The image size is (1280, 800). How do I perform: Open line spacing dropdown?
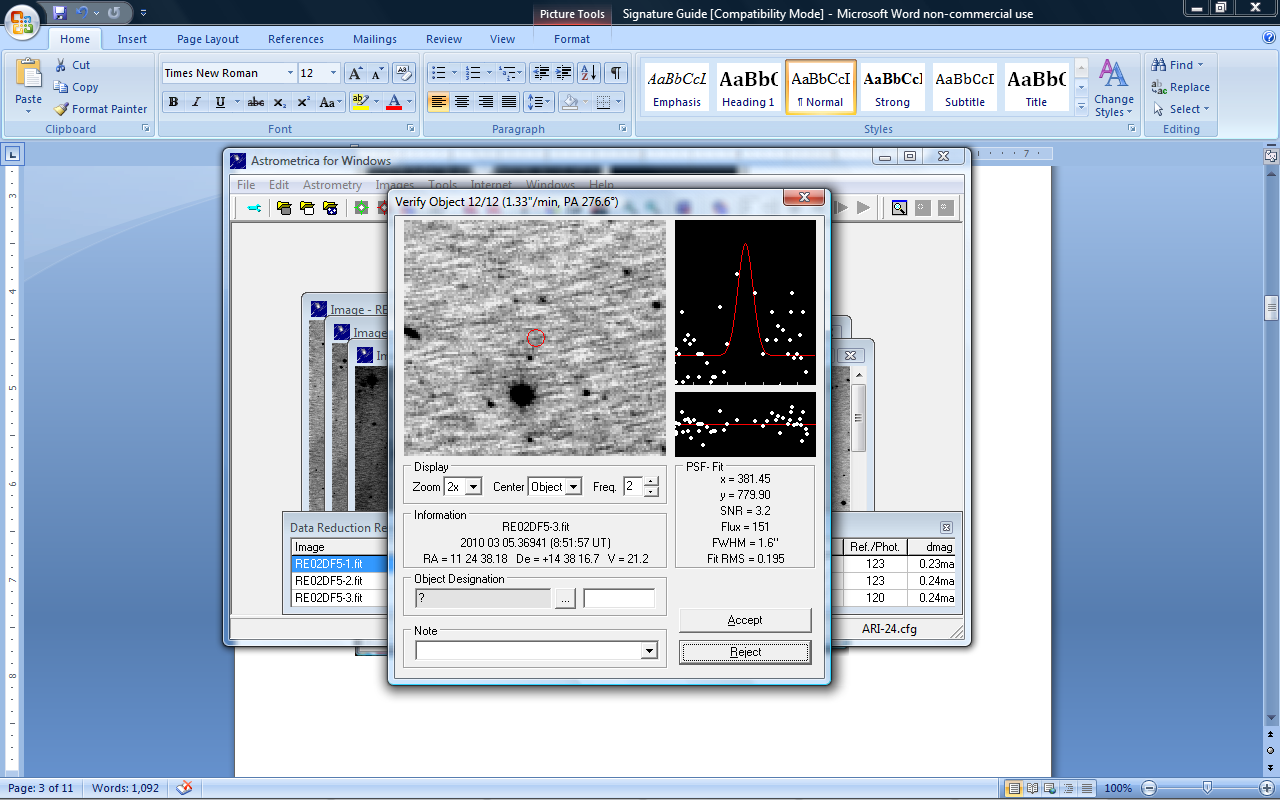coord(539,102)
